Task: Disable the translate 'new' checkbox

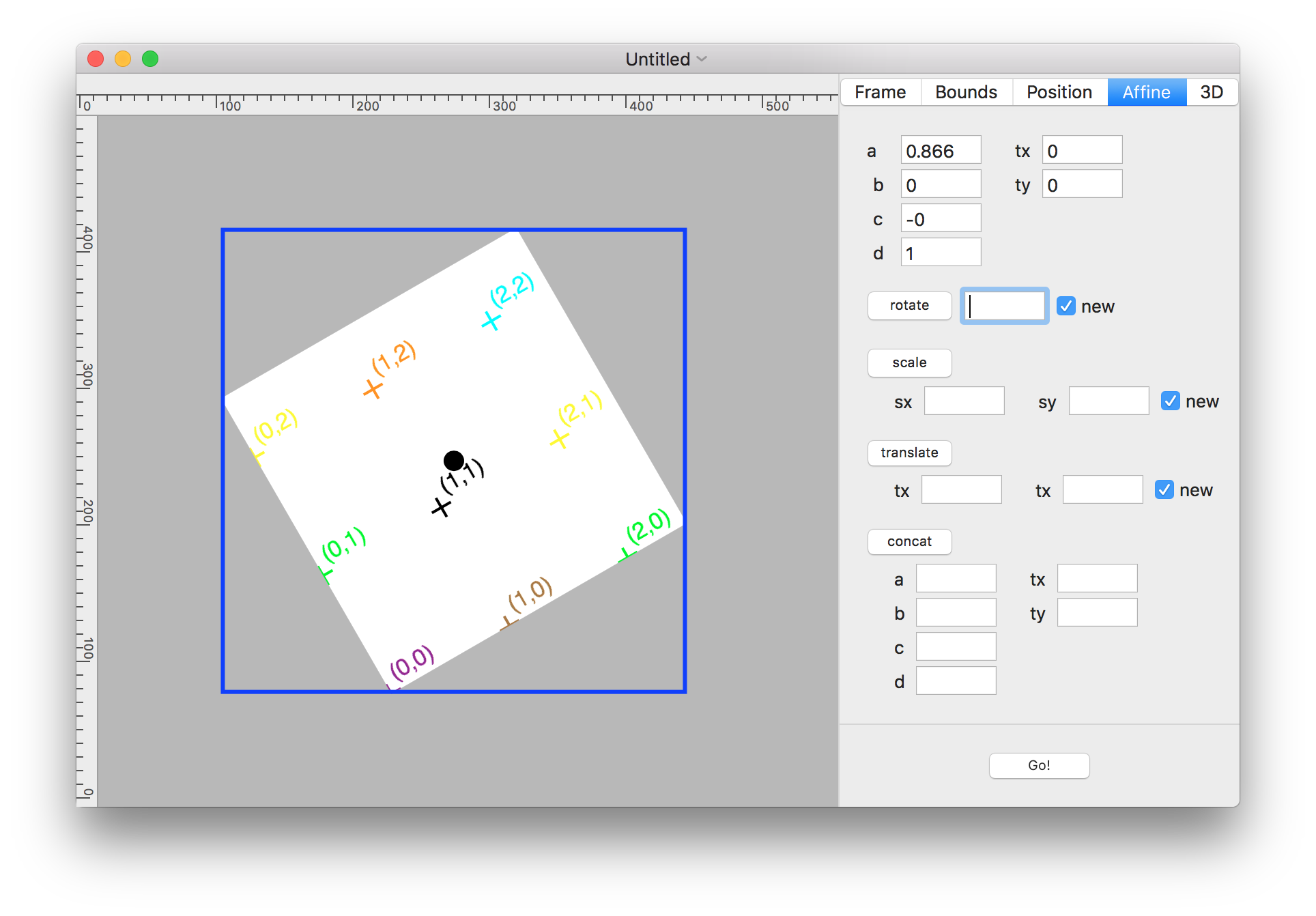Action: pyautogui.click(x=1164, y=489)
